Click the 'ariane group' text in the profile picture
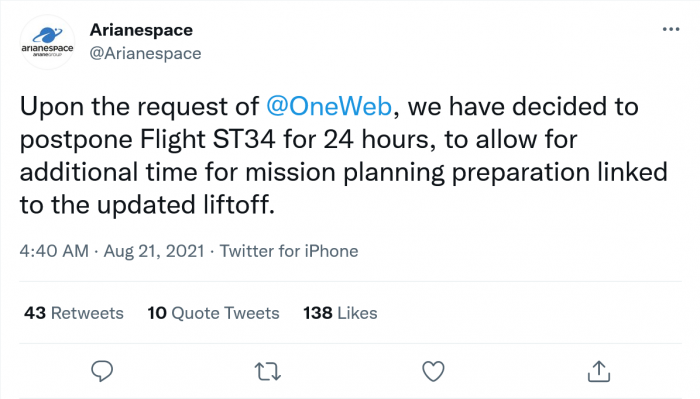Screen dimensions: 700x399 (x=47, y=54)
